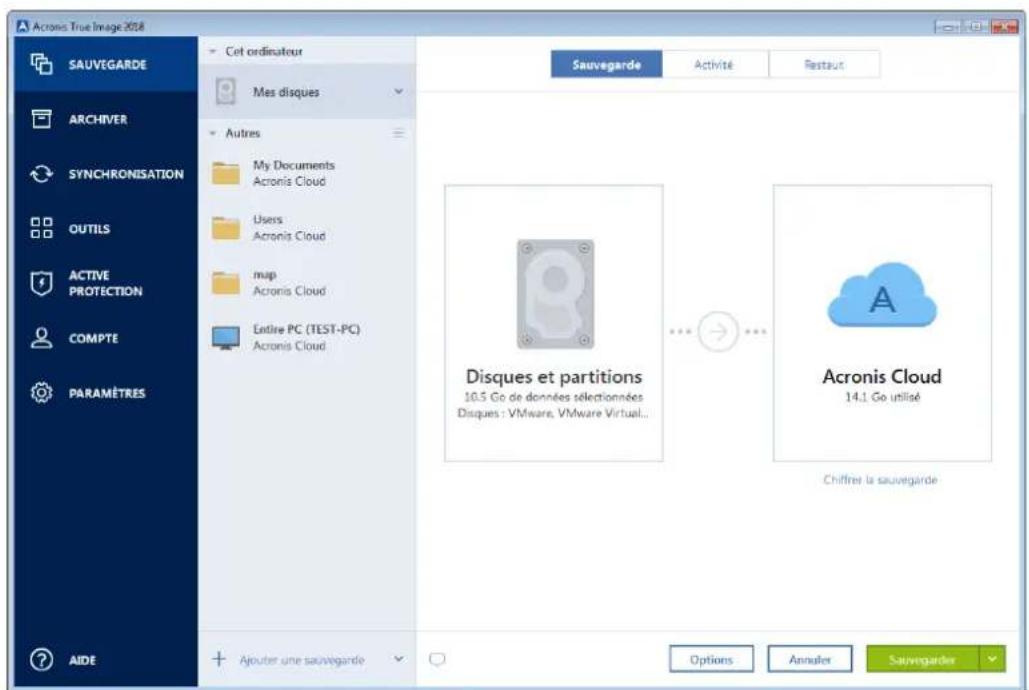Click Disques et partitions heading
This screenshot has height=690, width=1029.
[x=554, y=376]
